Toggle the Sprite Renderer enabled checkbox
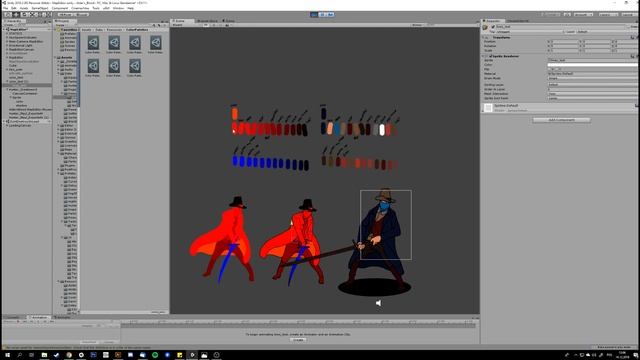This screenshot has width=640, height=360. (x=490, y=56)
